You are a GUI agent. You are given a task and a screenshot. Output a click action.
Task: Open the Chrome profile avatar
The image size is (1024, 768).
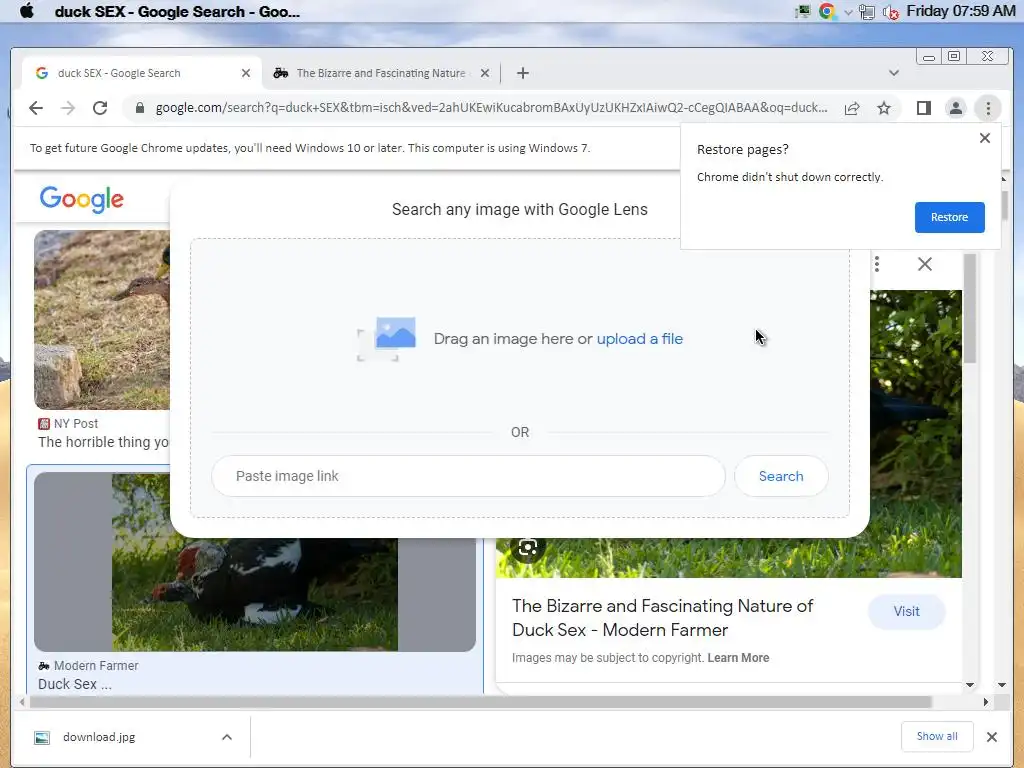(x=955, y=108)
